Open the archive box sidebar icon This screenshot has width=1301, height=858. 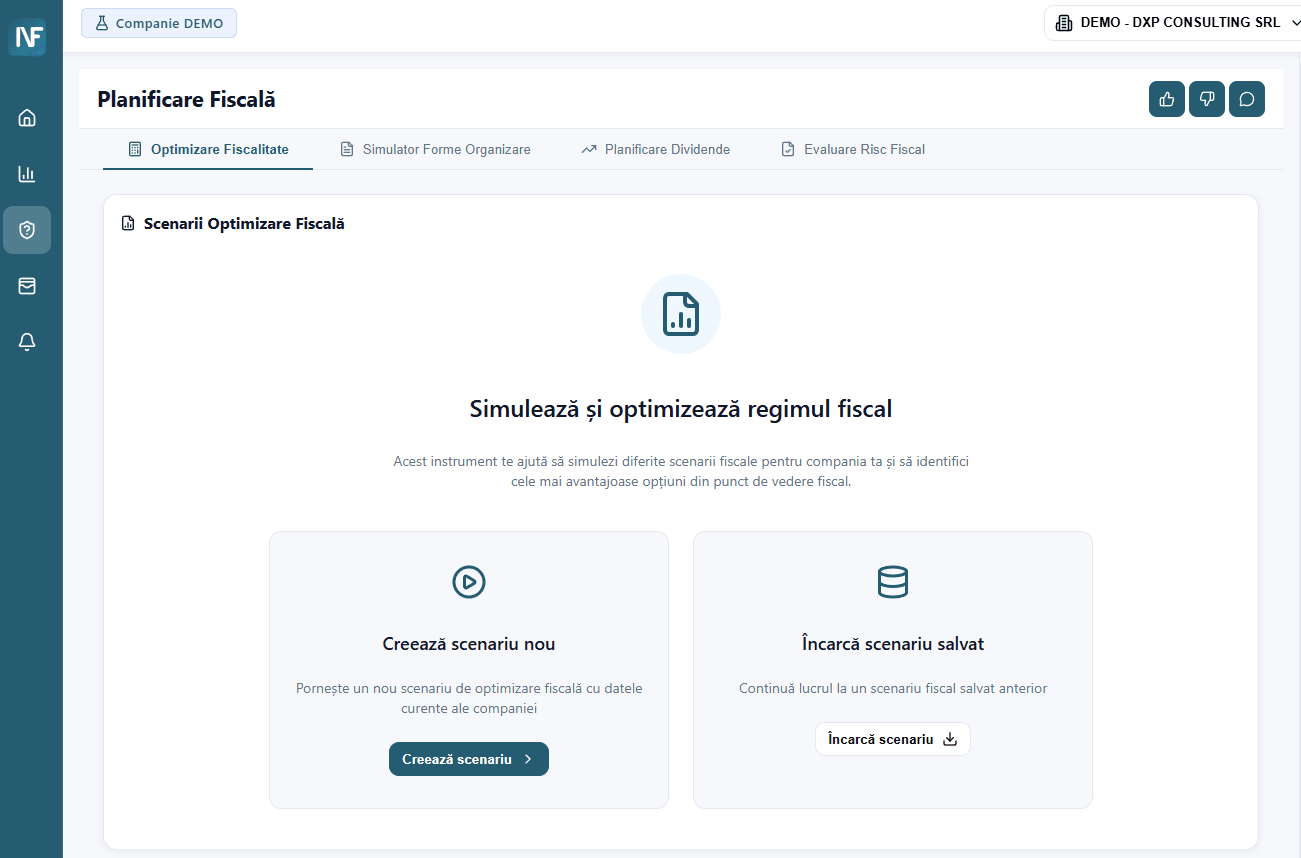pyautogui.click(x=27, y=286)
